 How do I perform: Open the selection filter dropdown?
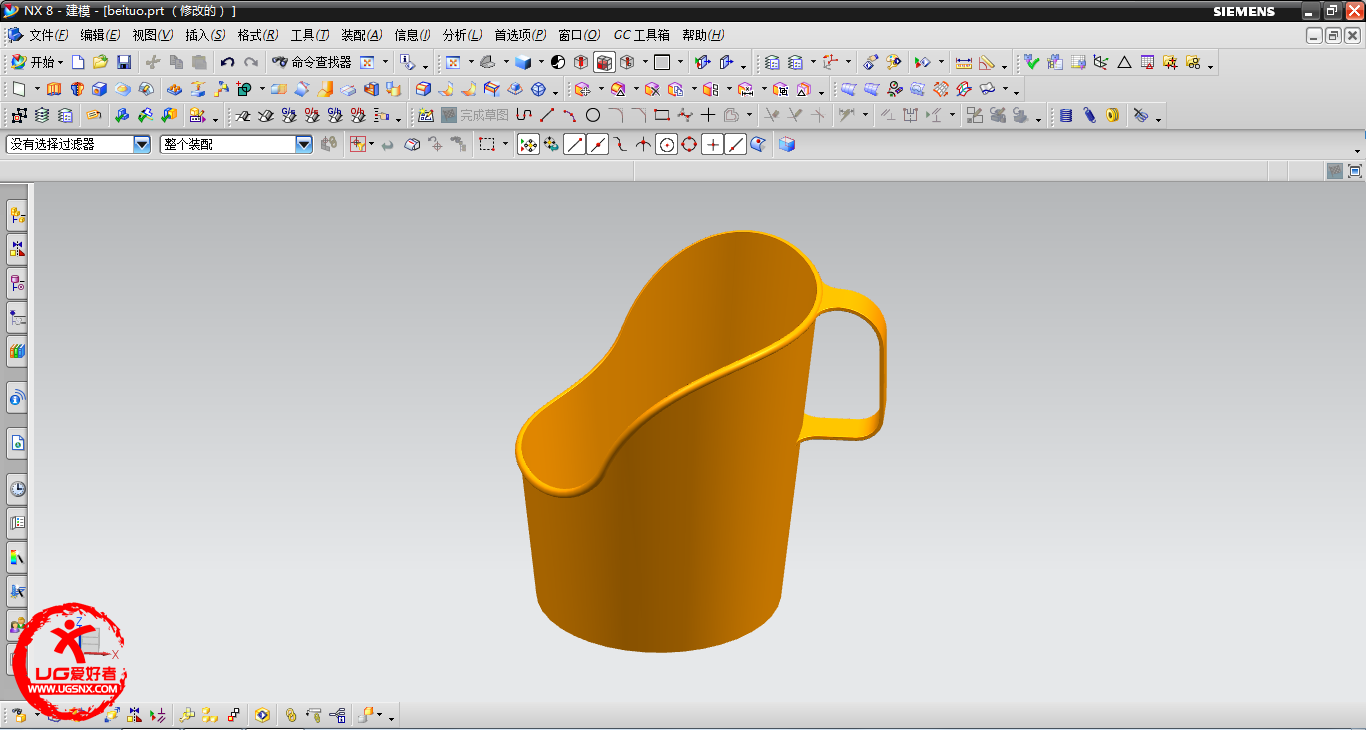[x=142, y=144]
